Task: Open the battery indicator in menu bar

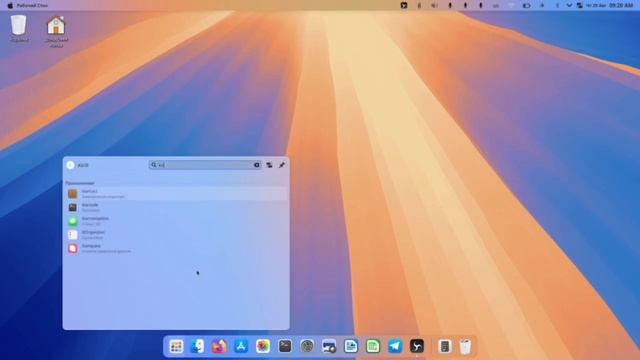Action: pos(527,5)
